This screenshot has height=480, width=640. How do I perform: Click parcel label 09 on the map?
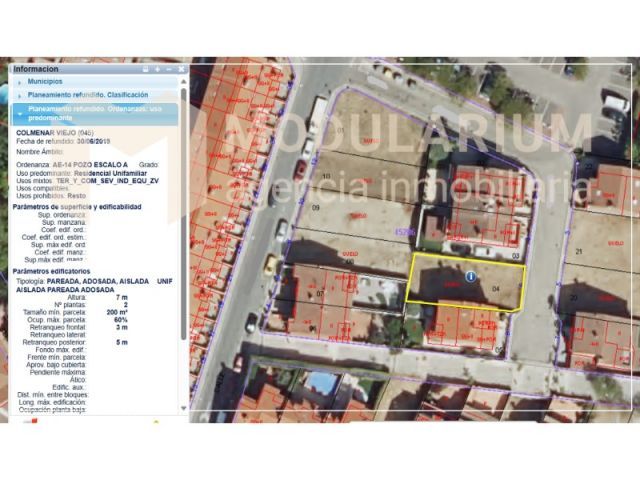[316, 208]
